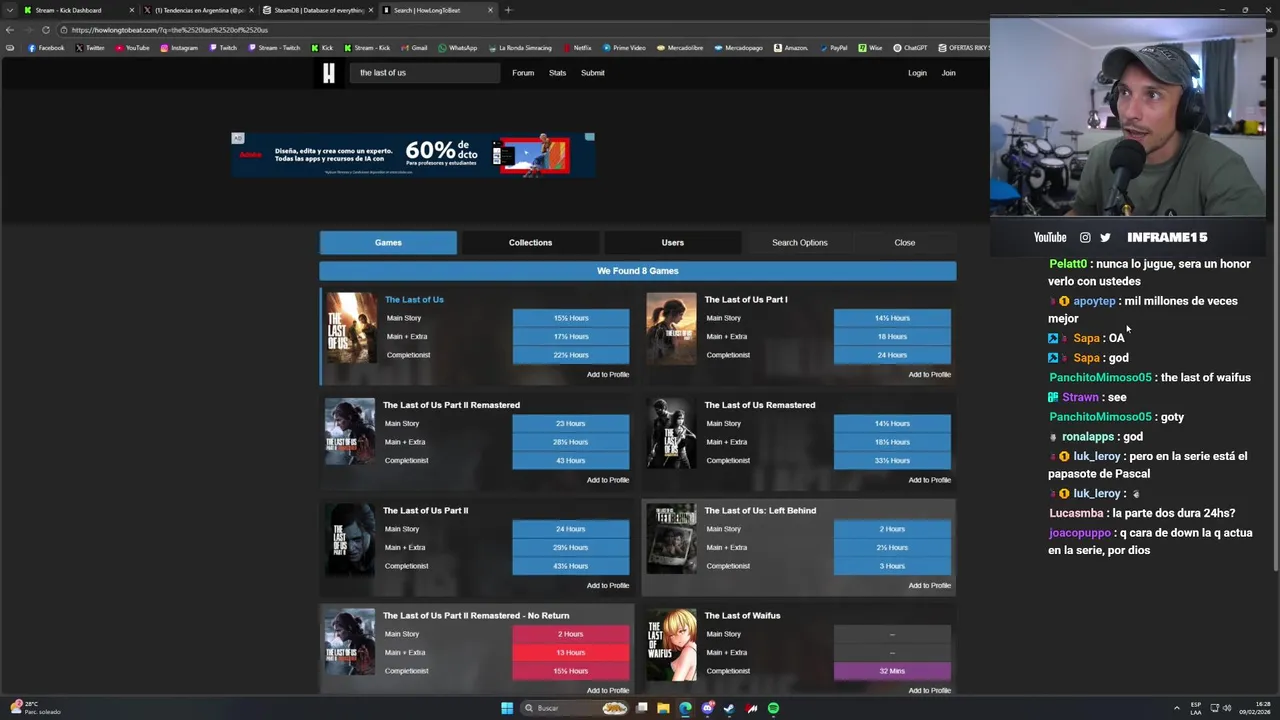Switch to the SteamDB browser tab
Screen dimensions: 1280x720
(x=317, y=10)
